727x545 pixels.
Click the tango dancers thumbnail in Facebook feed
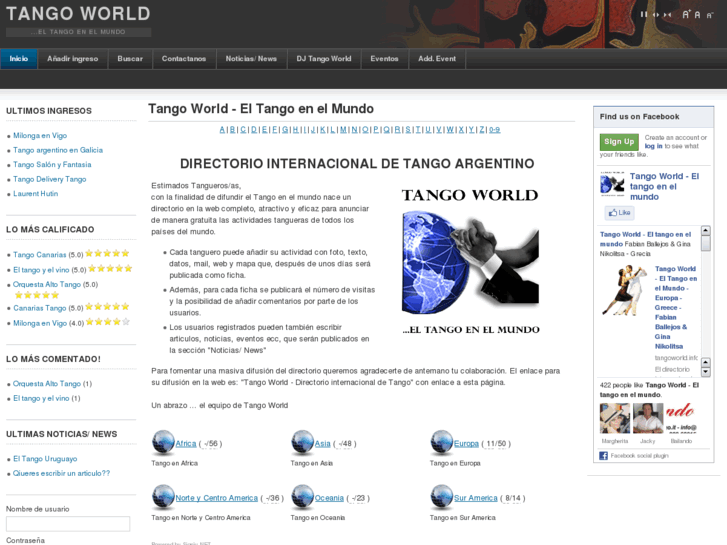[x=624, y=290]
